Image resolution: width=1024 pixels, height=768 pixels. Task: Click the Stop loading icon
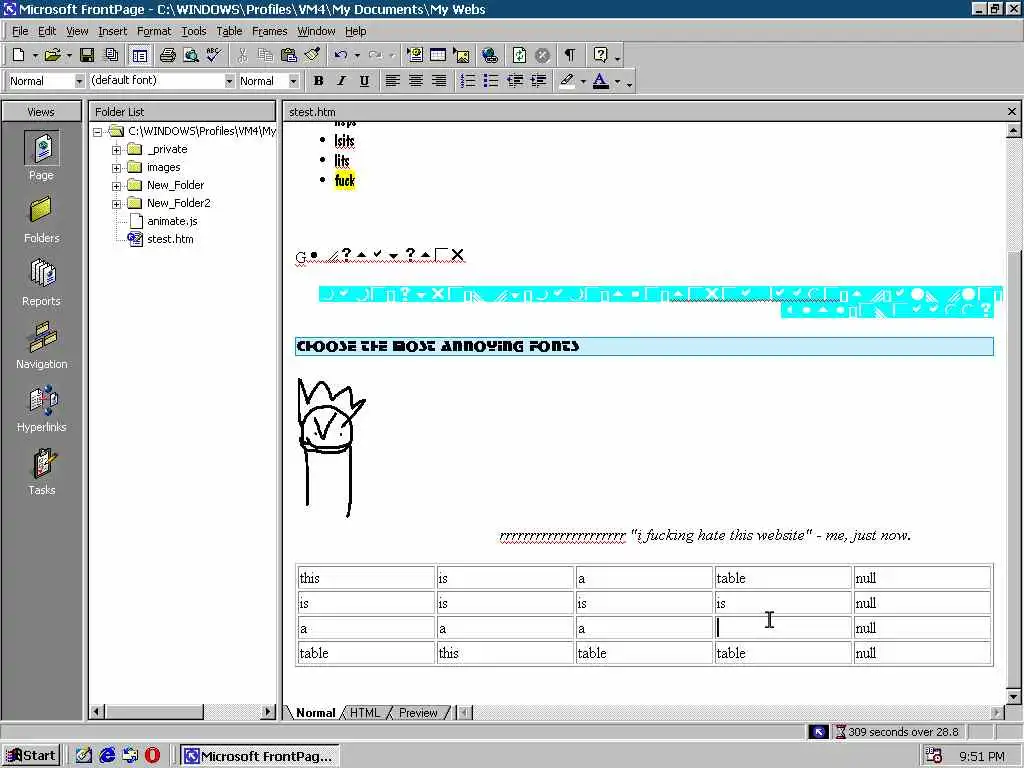click(x=542, y=56)
